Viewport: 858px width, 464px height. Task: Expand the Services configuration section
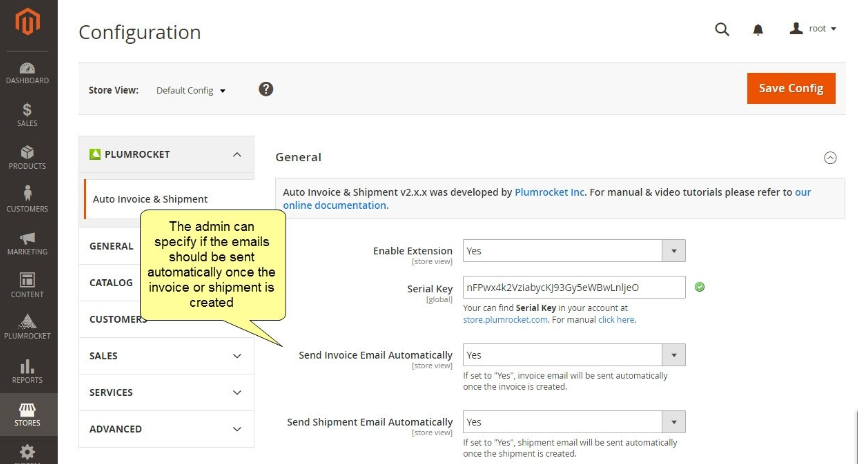pos(166,392)
